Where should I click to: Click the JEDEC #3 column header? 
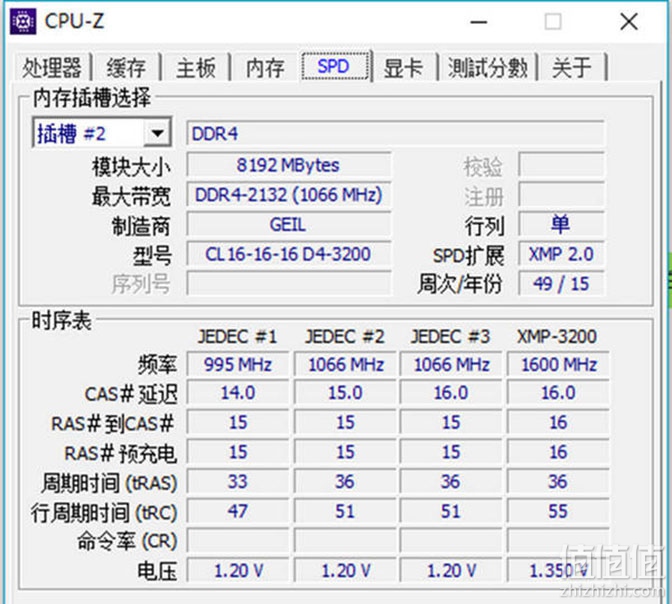pos(450,337)
